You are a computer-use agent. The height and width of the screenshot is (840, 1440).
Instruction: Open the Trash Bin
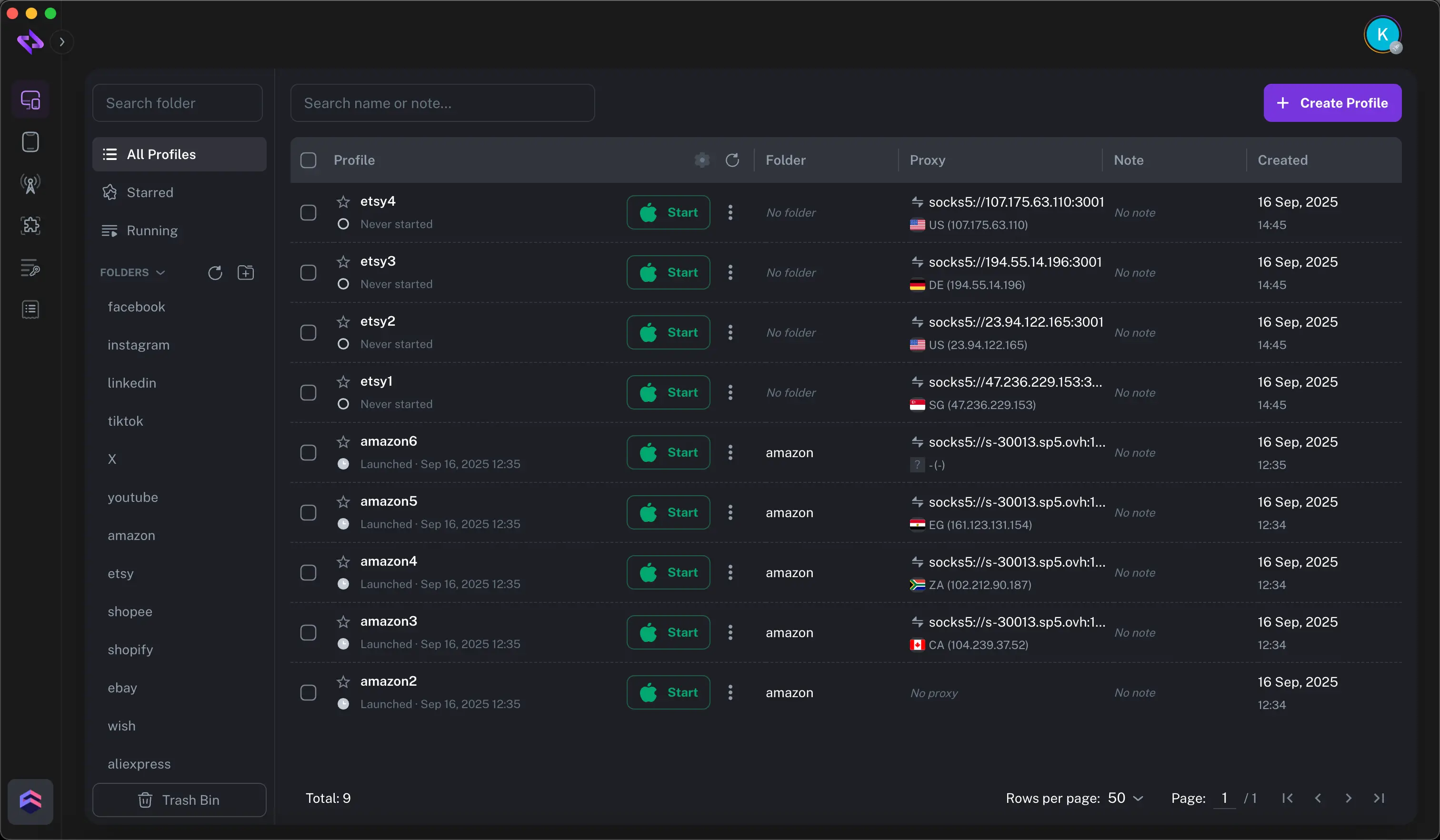tap(180, 800)
